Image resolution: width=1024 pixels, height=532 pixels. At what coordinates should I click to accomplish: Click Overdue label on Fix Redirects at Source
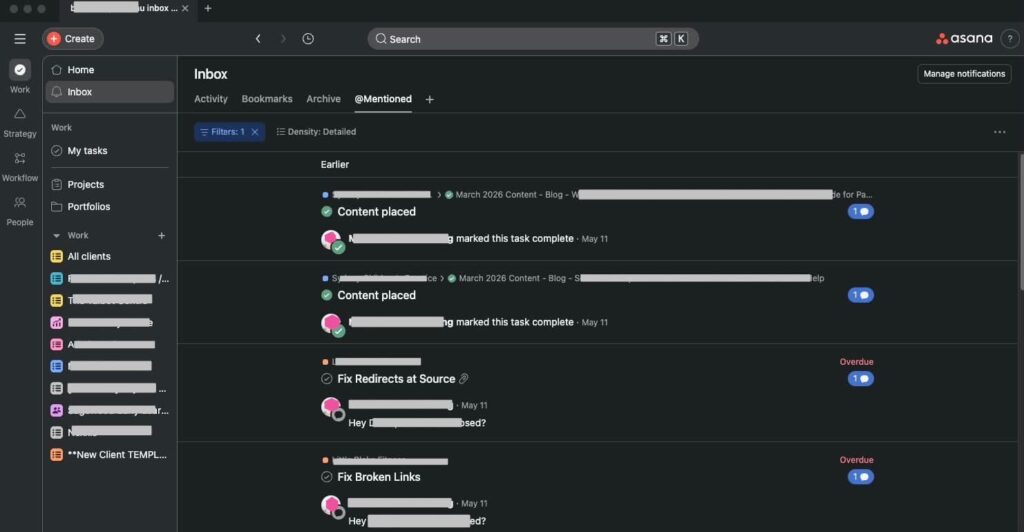pos(856,362)
